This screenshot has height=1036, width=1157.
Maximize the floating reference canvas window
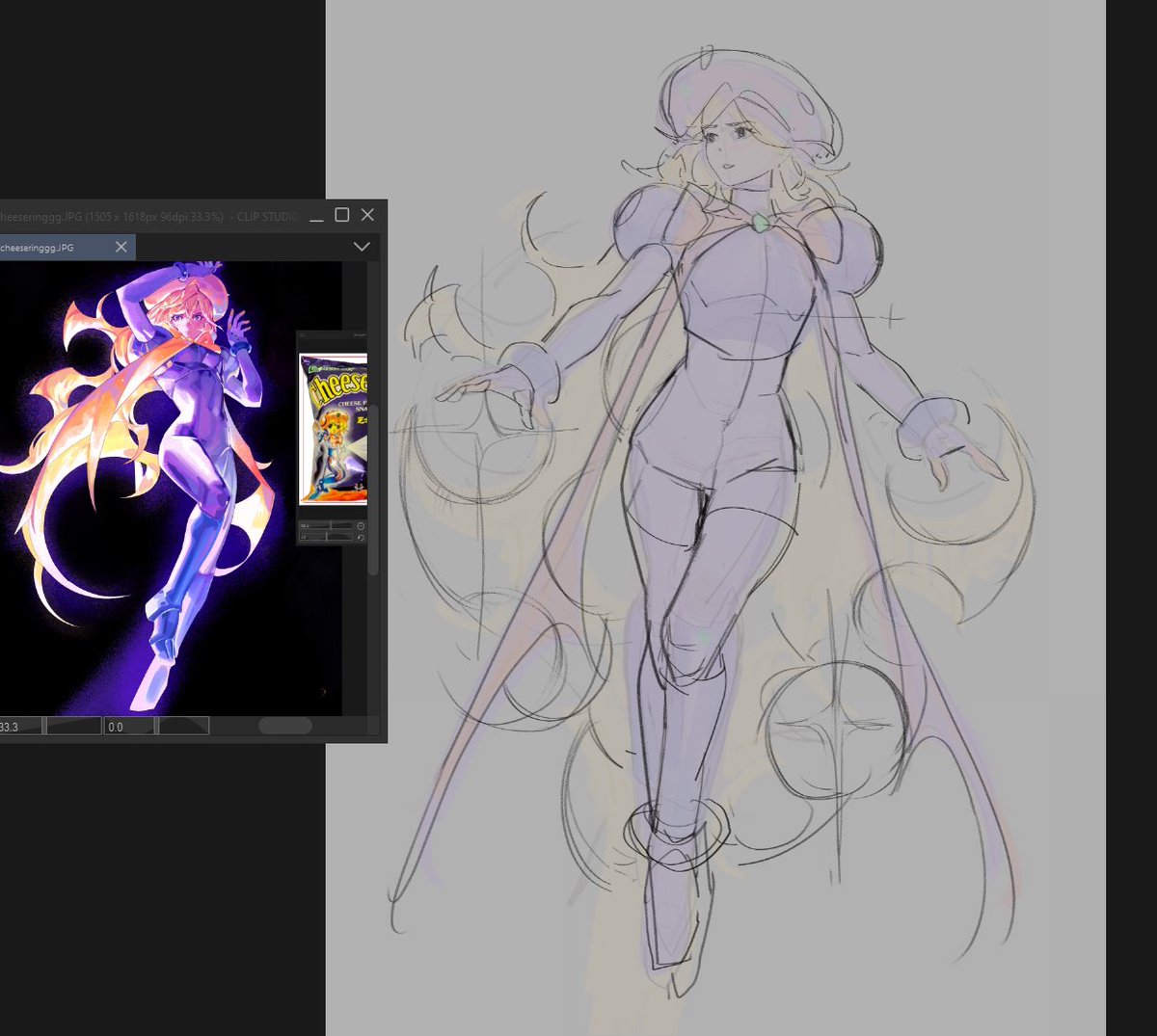coord(341,215)
